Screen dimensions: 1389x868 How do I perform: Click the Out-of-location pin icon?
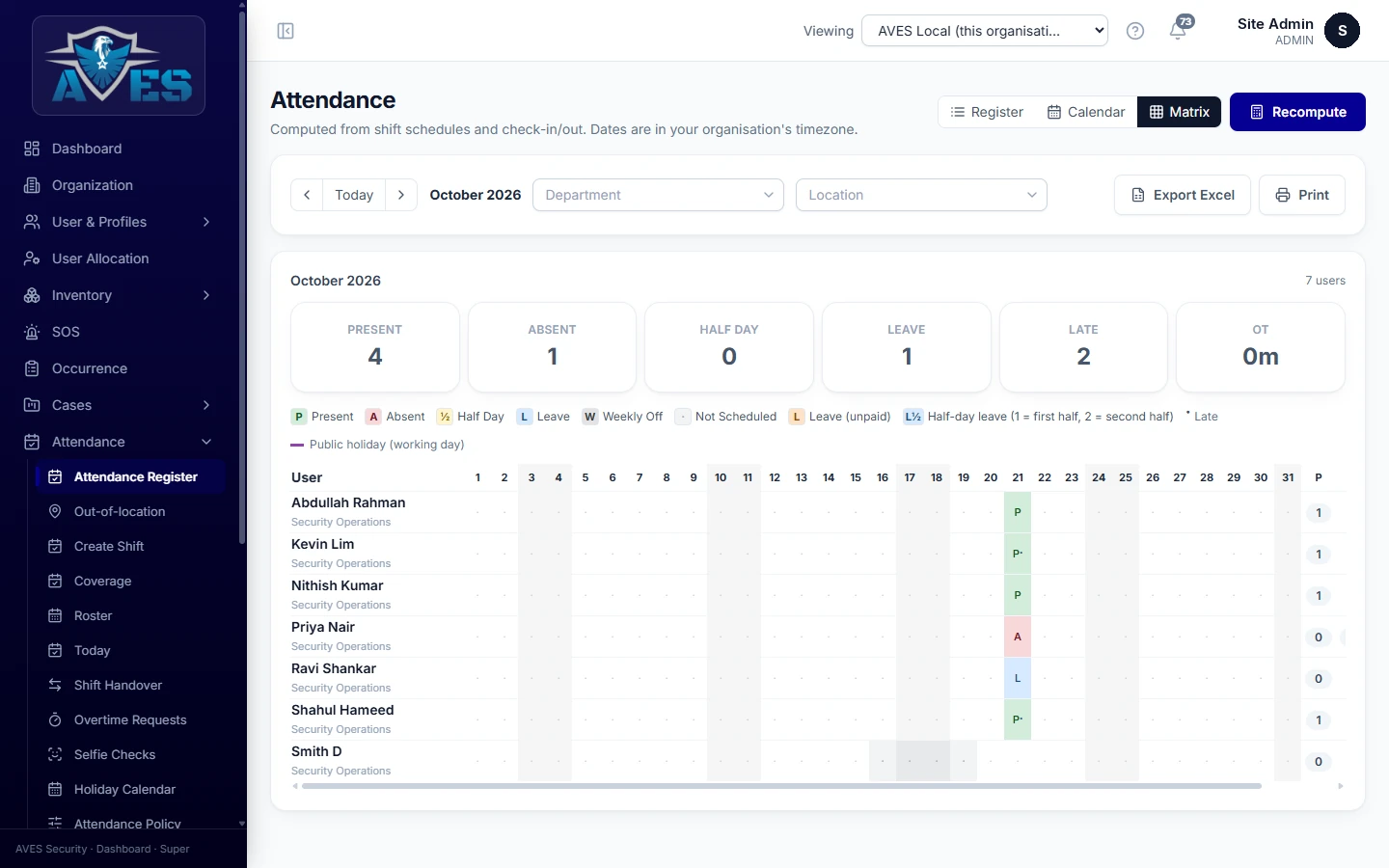pos(55,511)
